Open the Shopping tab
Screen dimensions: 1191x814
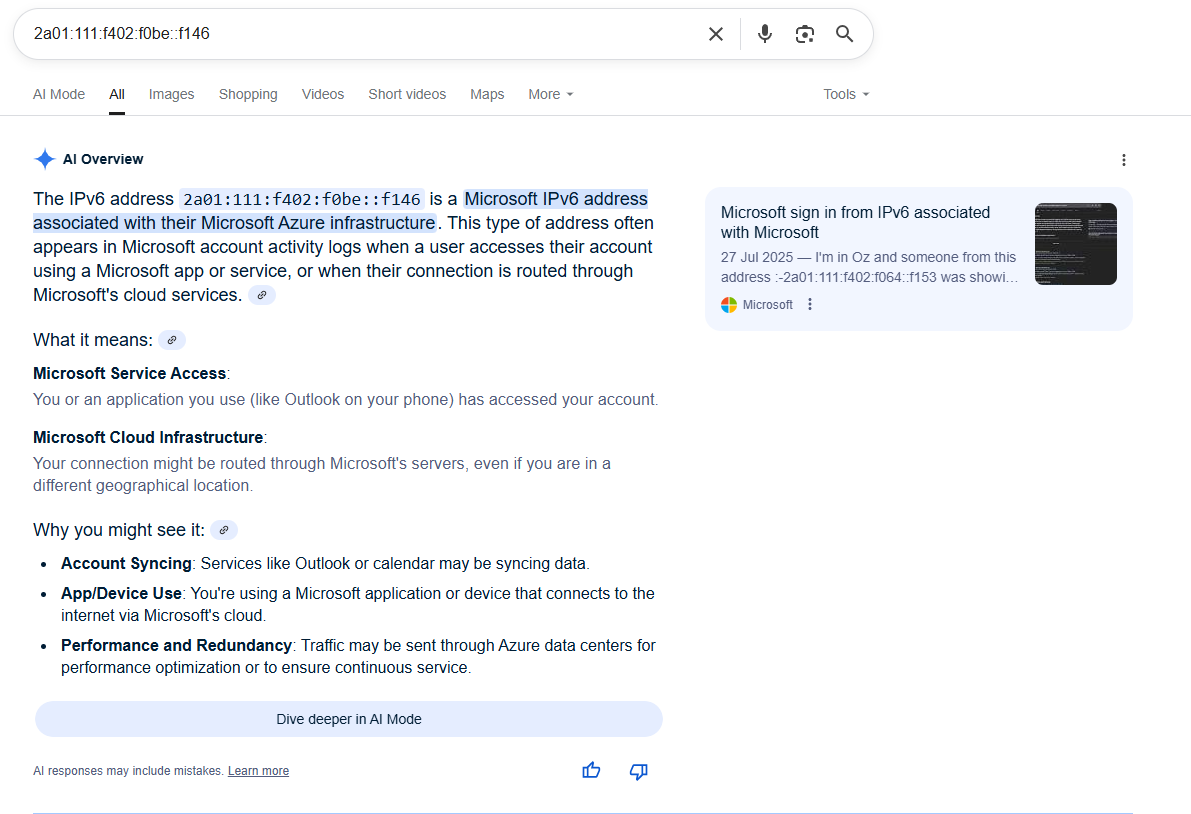coord(248,94)
